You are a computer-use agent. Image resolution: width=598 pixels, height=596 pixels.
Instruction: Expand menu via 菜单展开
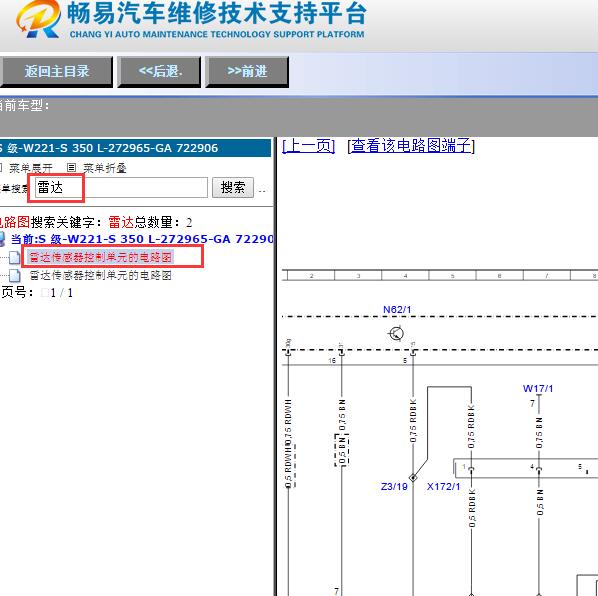[x=31, y=168]
